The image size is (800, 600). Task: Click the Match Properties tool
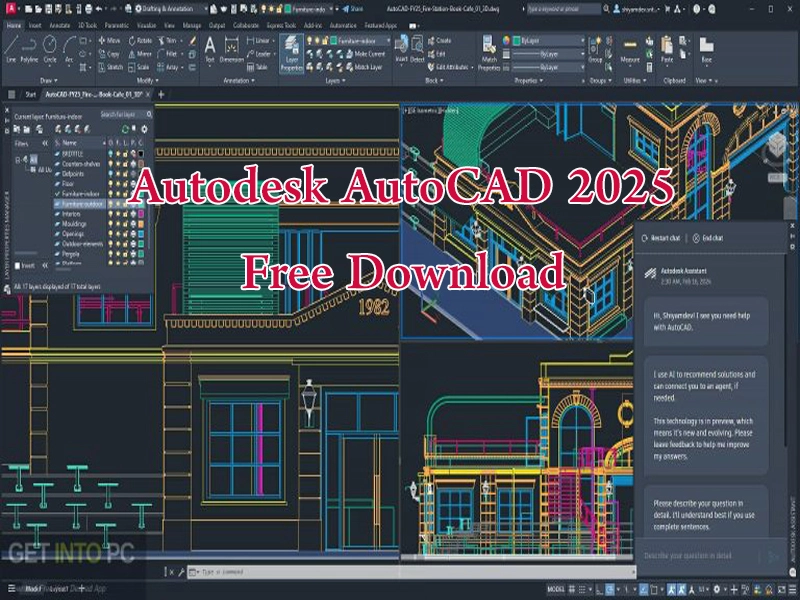pos(489,53)
